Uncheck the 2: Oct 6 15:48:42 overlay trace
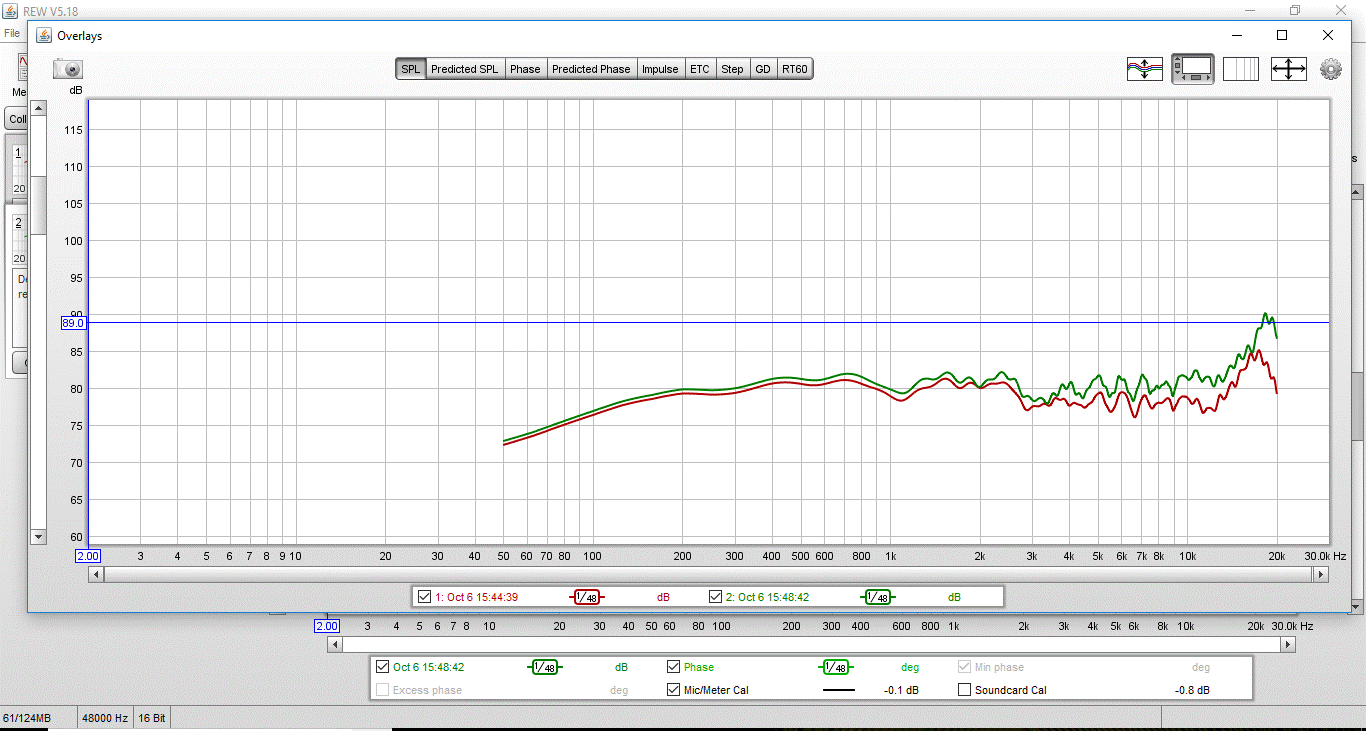Screen dimensions: 1366x731 (715, 597)
